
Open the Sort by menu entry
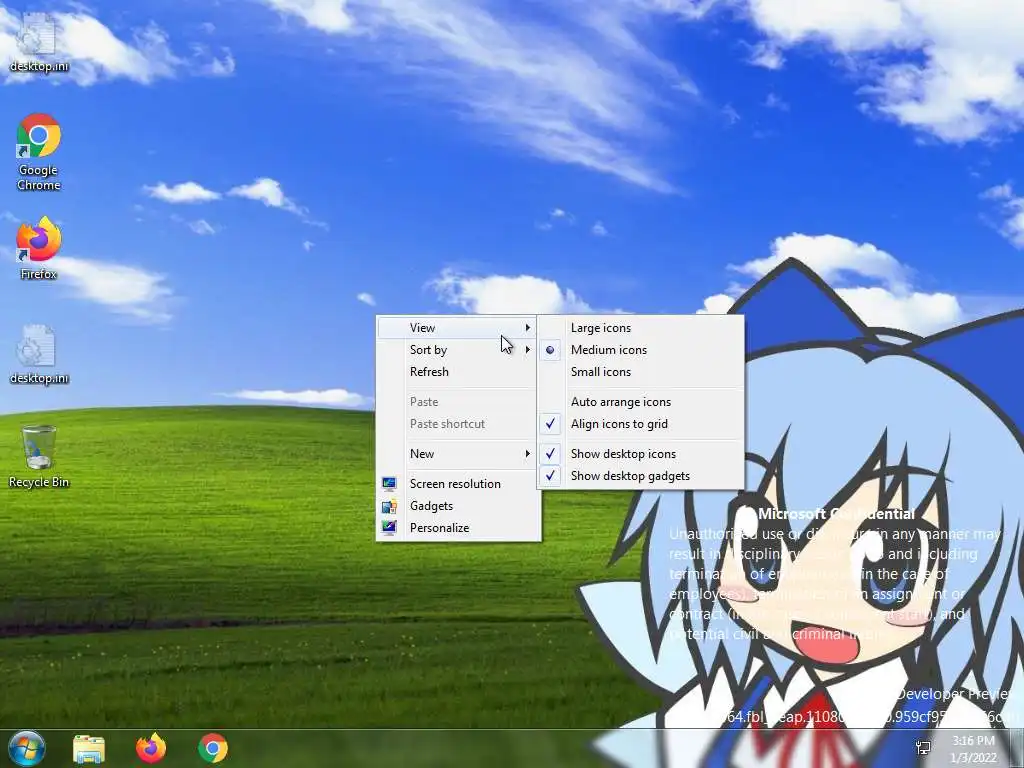click(x=457, y=350)
